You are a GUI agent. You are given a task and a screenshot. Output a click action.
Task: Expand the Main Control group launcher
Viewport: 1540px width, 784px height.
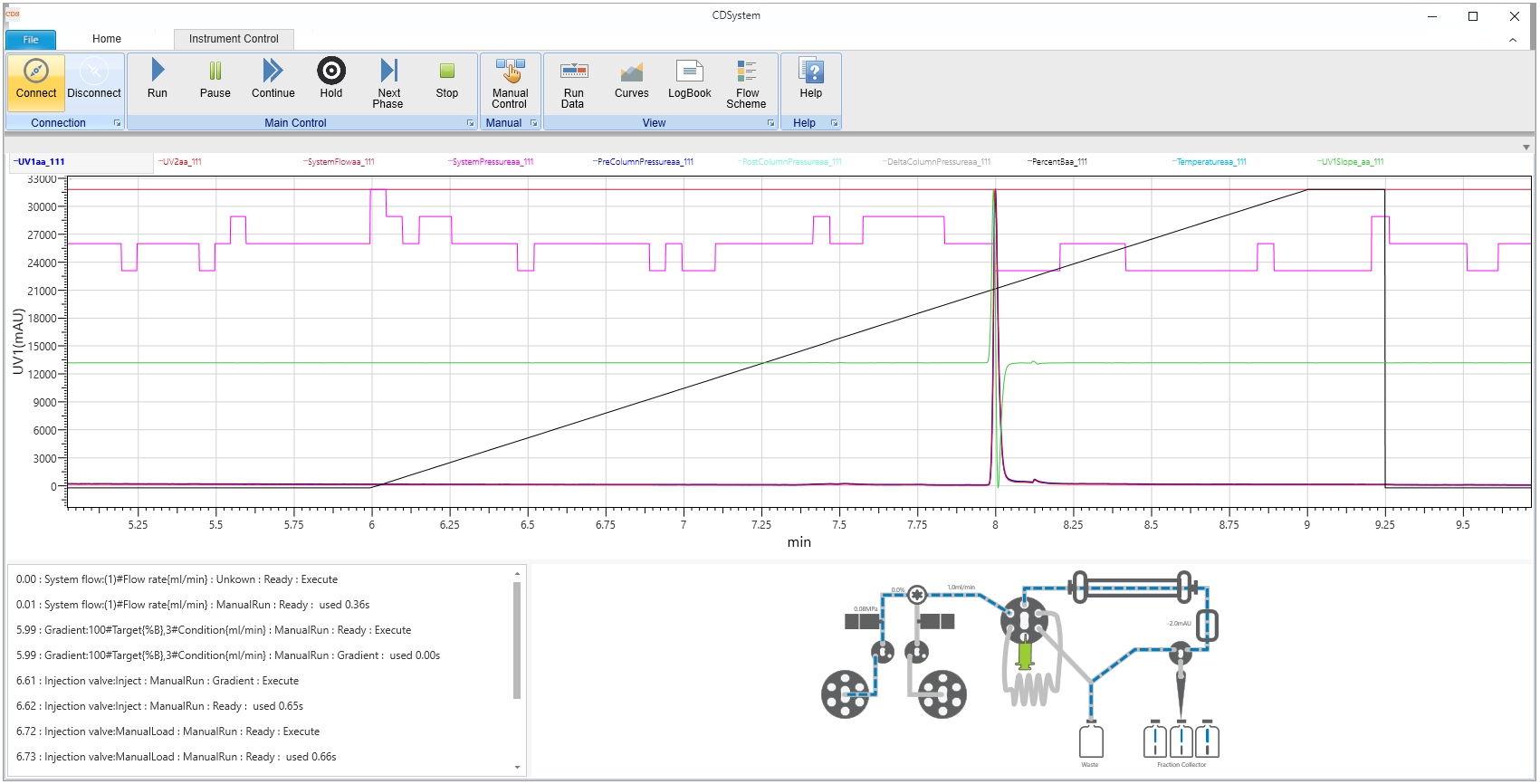pyautogui.click(x=470, y=123)
